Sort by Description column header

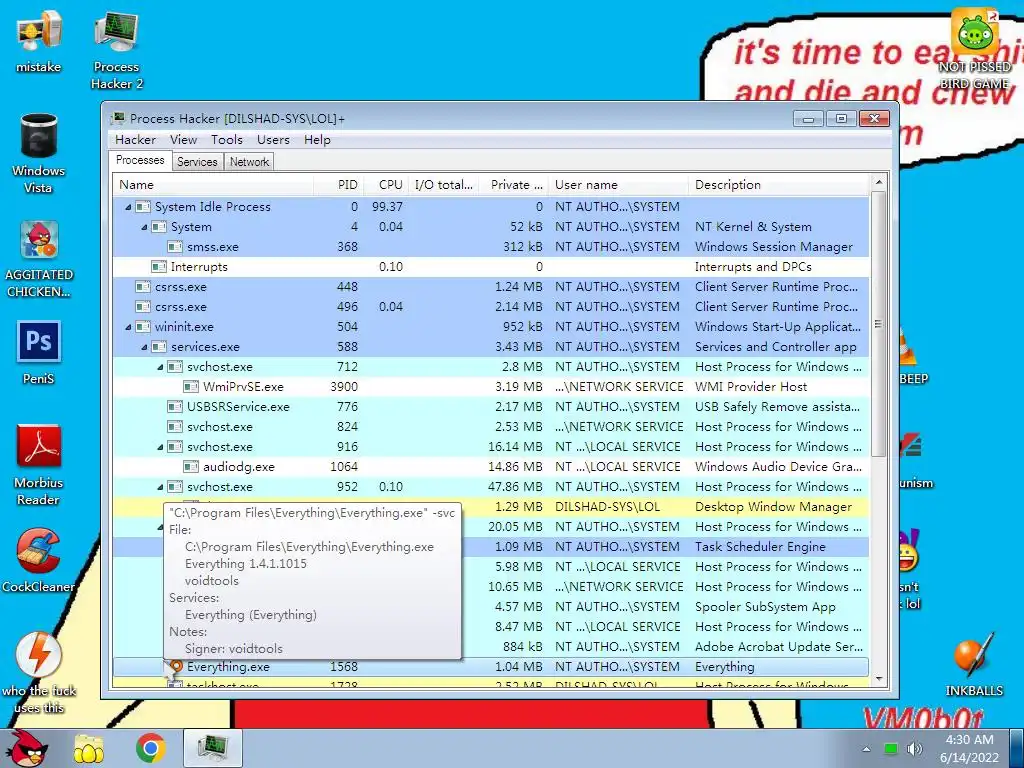pos(779,185)
